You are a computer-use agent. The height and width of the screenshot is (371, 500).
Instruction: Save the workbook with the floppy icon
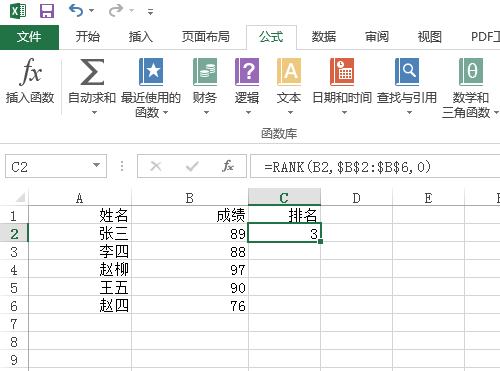[47, 11]
